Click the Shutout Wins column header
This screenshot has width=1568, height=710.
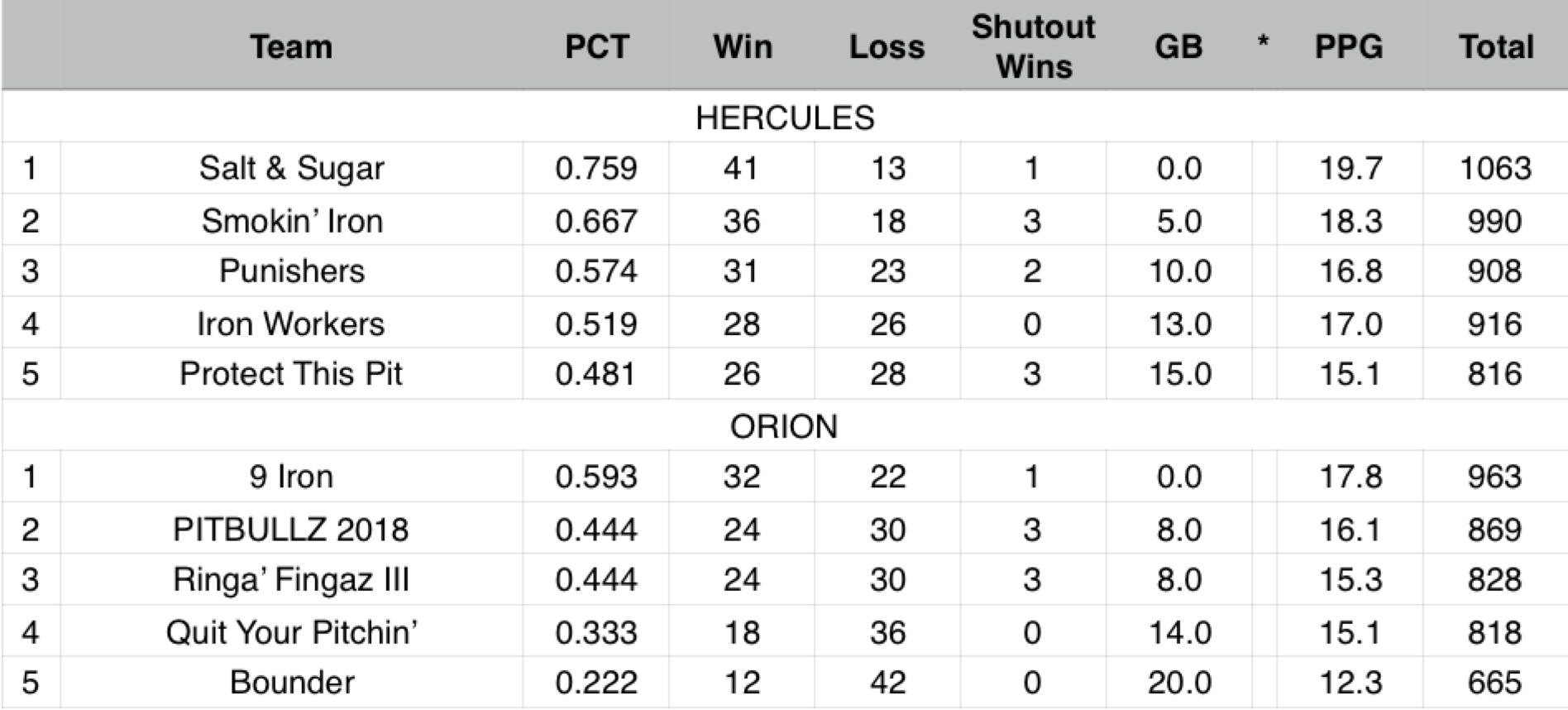click(x=1033, y=46)
